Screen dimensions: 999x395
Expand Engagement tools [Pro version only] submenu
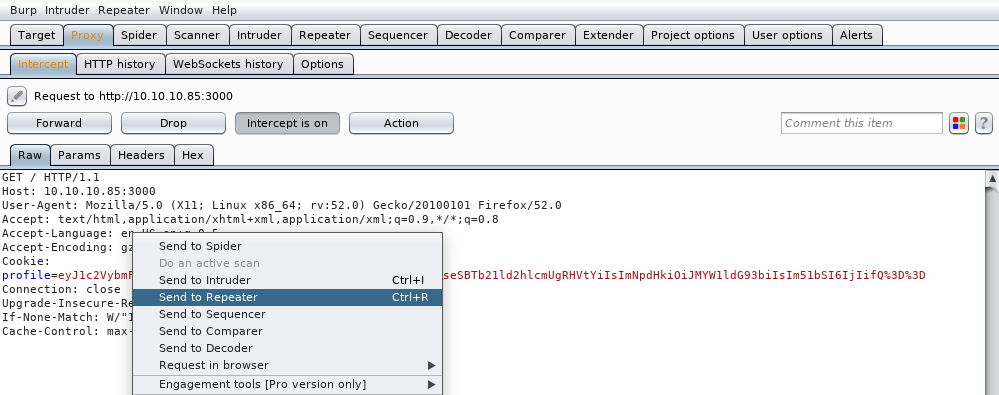pos(287,384)
